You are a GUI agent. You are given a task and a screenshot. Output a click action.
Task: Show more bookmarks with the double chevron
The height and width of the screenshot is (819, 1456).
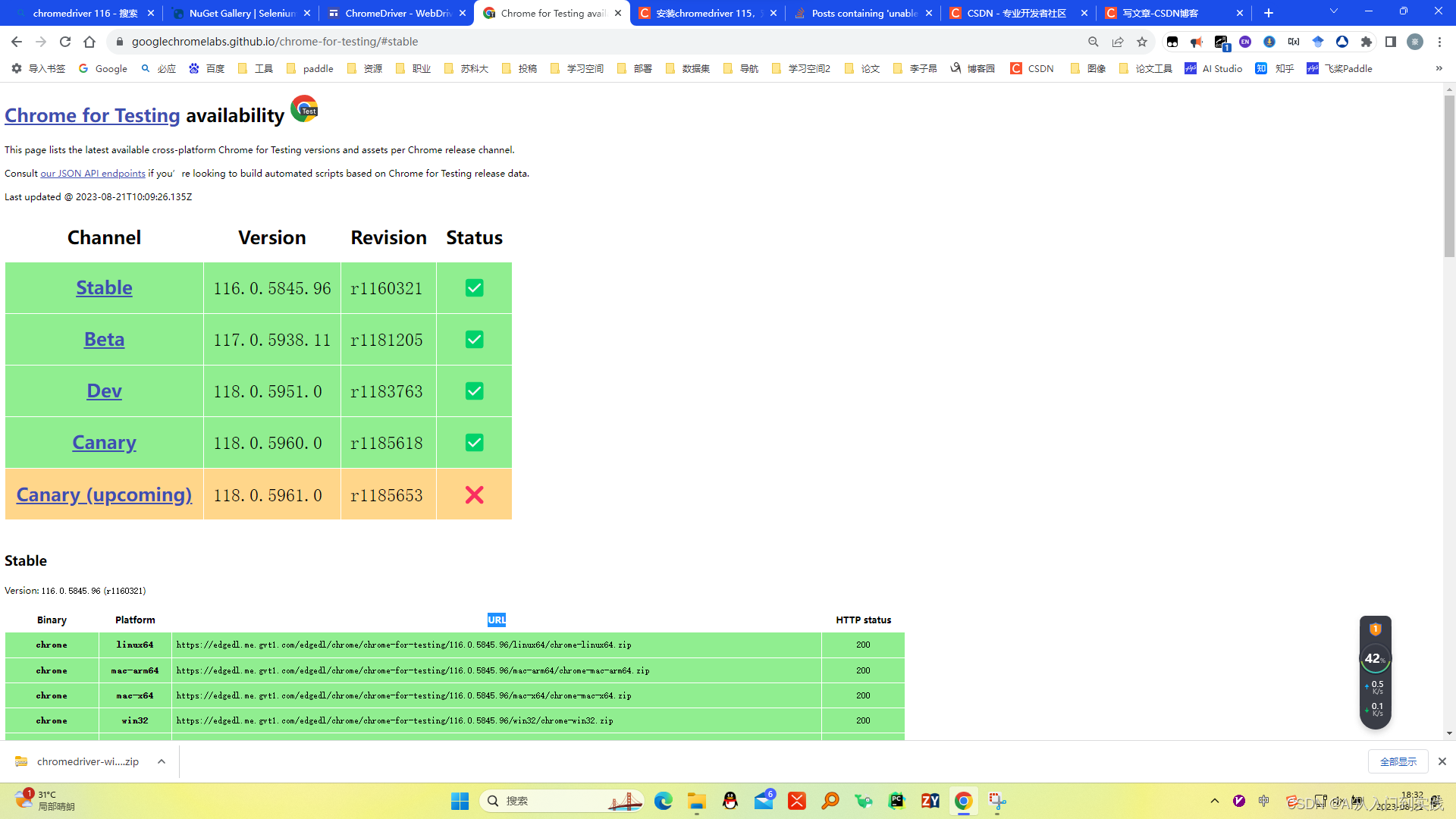[x=1439, y=68]
